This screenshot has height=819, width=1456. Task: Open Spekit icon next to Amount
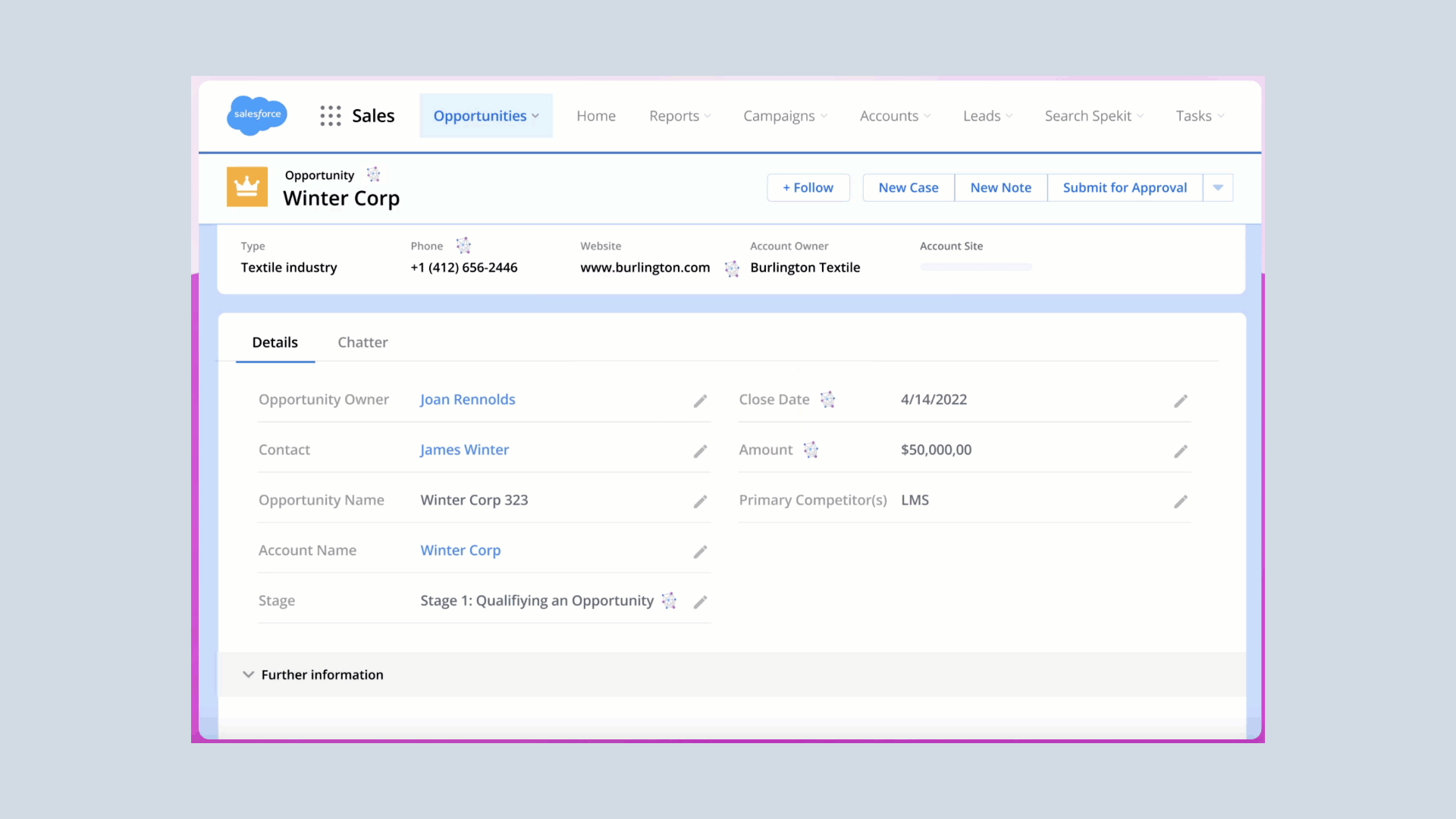pyautogui.click(x=811, y=450)
